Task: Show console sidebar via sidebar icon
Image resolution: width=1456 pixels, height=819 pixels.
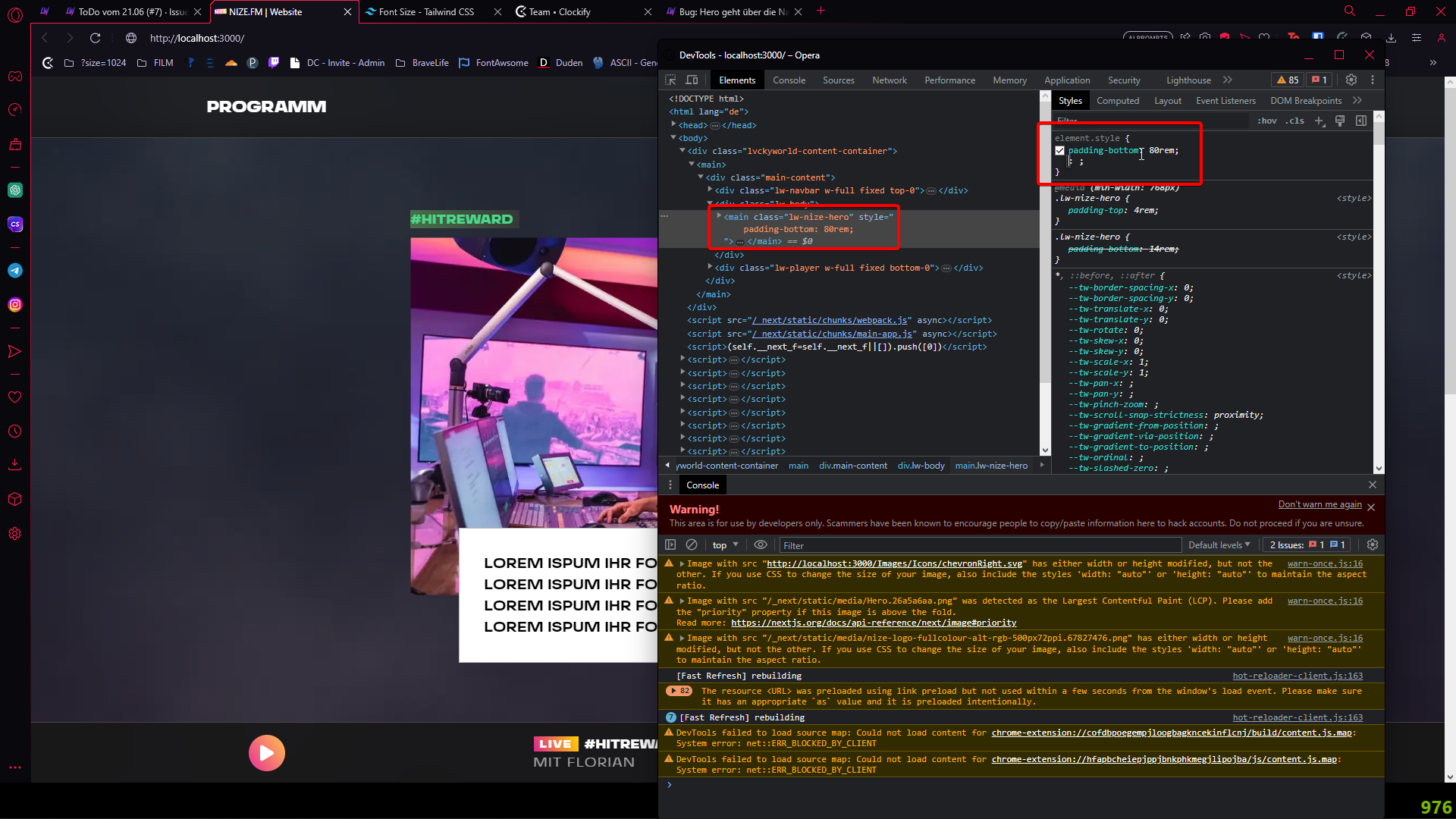Action: (x=670, y=544)
